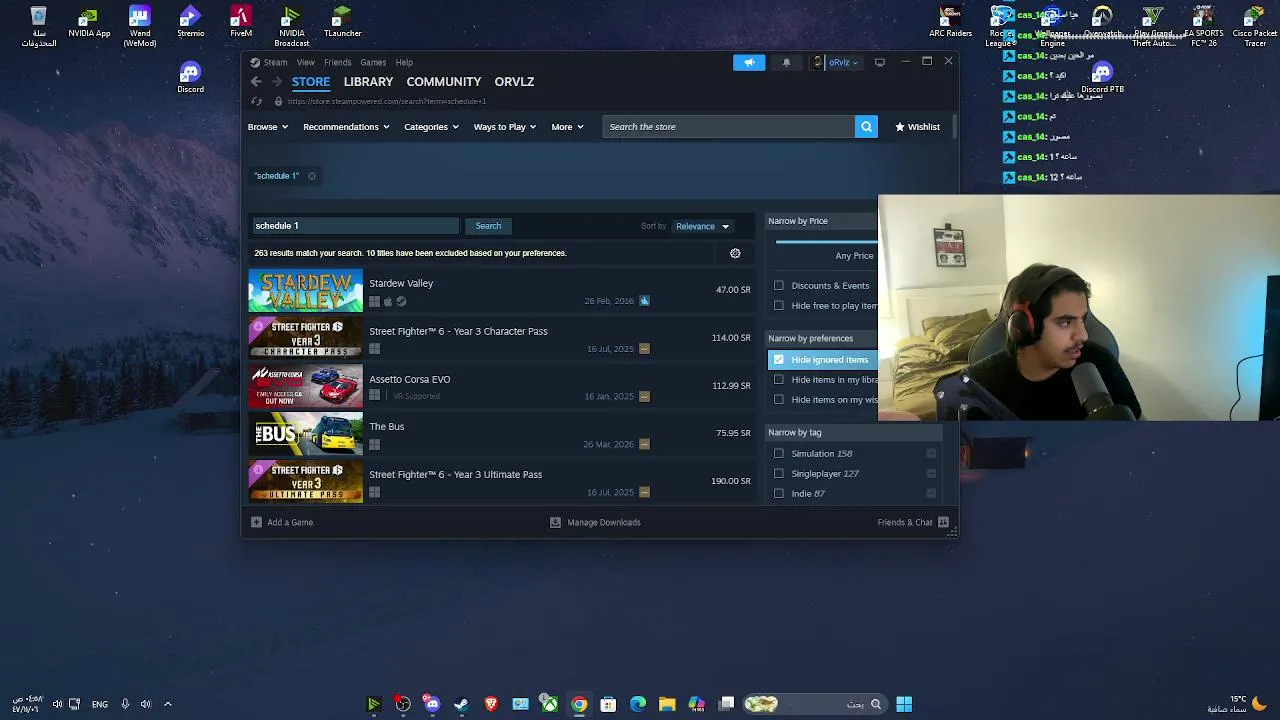Open Steam announcements megaphone button
This screenshot has width=1280, height=720.
tap(749, 62)
